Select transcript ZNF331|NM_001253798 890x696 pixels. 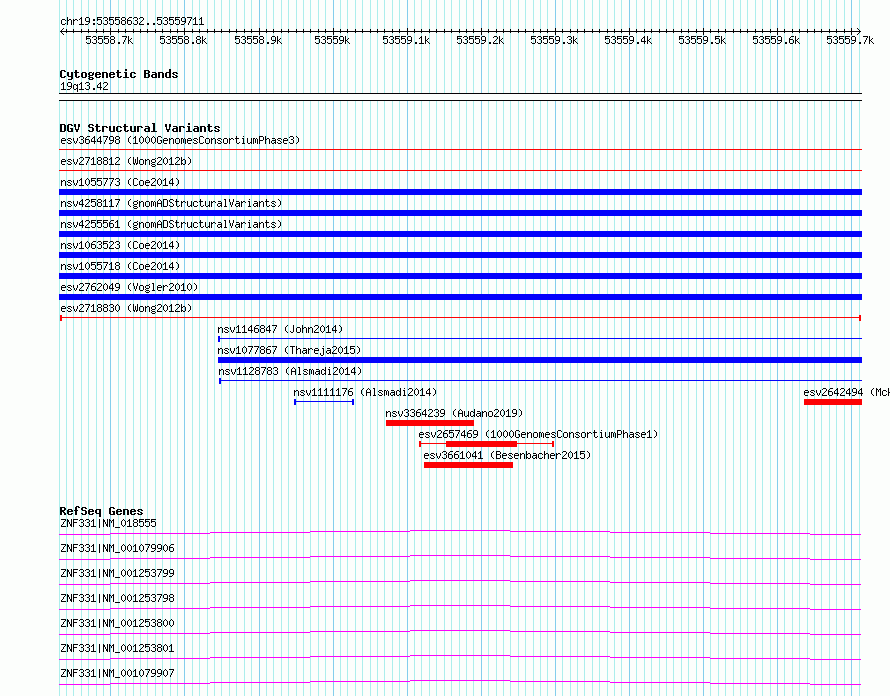[x=117, y=598]
